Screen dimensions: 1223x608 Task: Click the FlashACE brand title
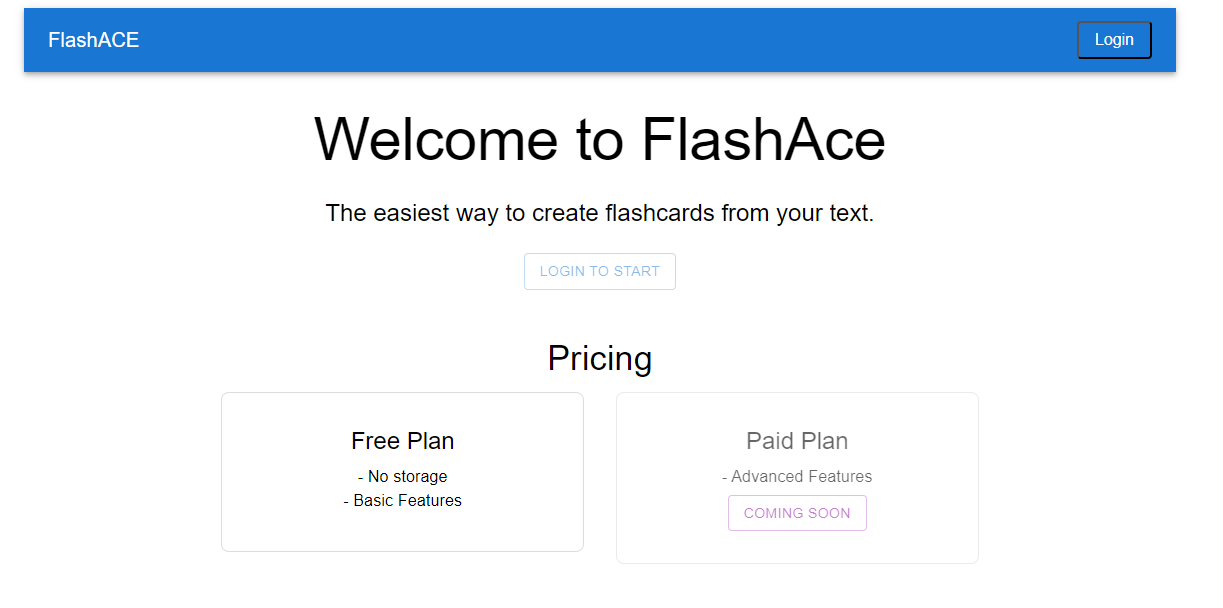coord(94,40)
